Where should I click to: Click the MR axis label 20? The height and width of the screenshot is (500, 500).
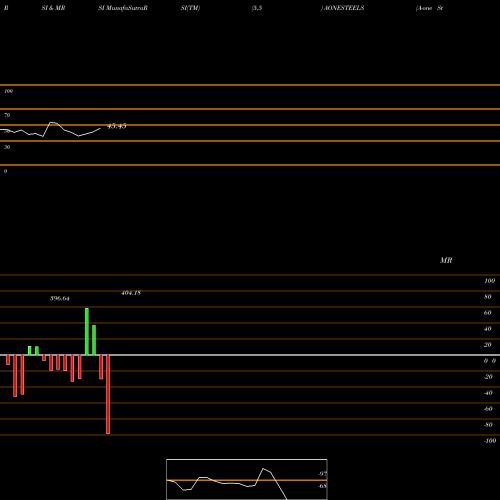tap(488, 345)
